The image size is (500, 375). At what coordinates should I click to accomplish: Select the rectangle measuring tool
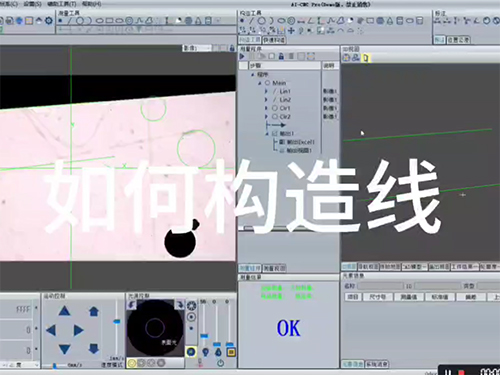coord(109,21)
